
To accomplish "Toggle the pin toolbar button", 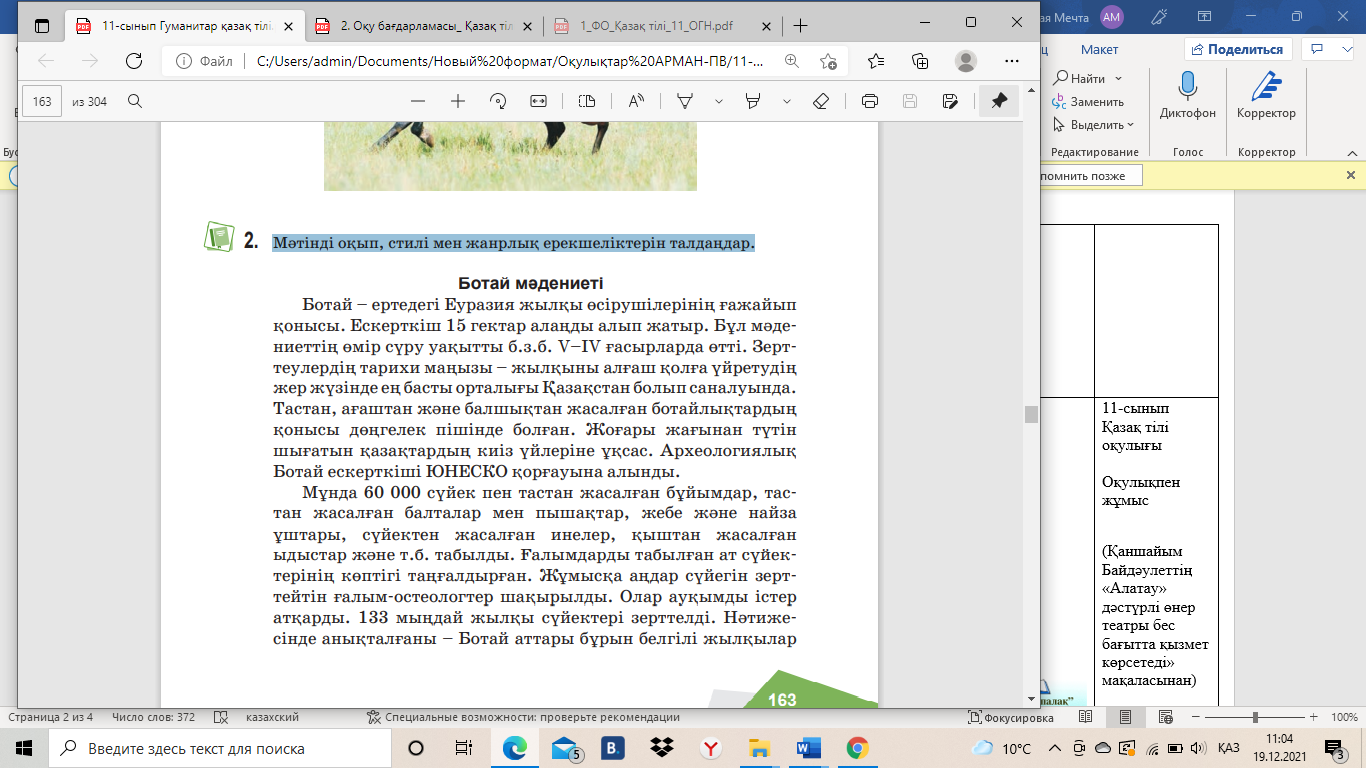I will click(x=998, y=101).
